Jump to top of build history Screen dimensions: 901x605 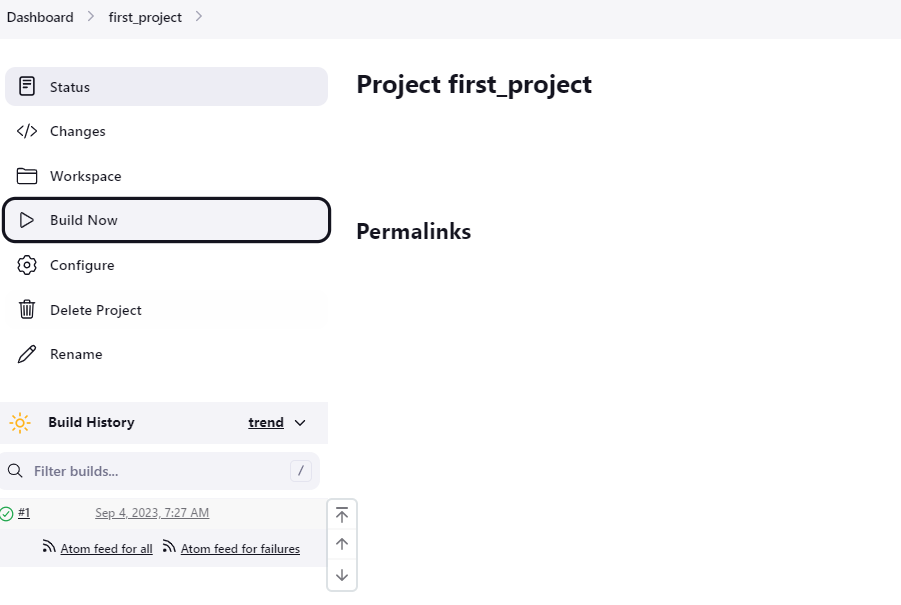point(342,515)
